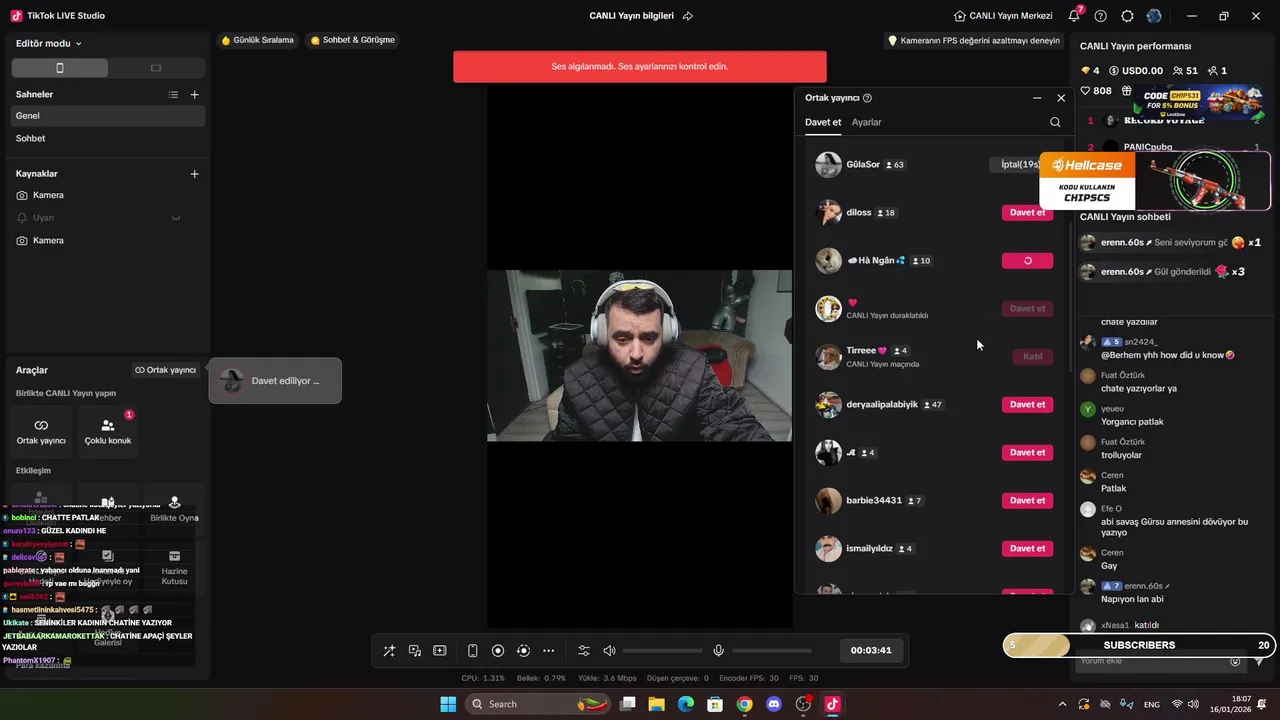Close the Ortak yayıncı panel
This screenshot has height=720, width=1280.
click(1061, 98)
